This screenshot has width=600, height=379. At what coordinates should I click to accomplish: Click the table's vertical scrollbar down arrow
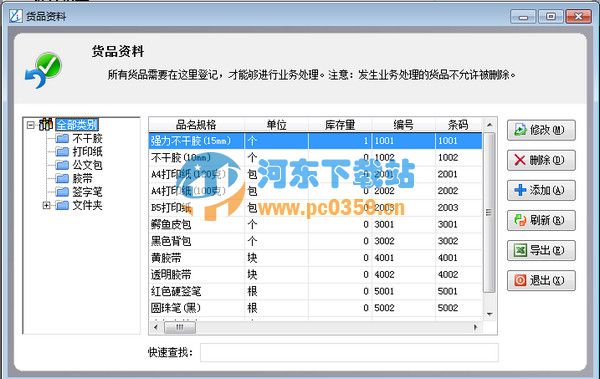point(489,314)
